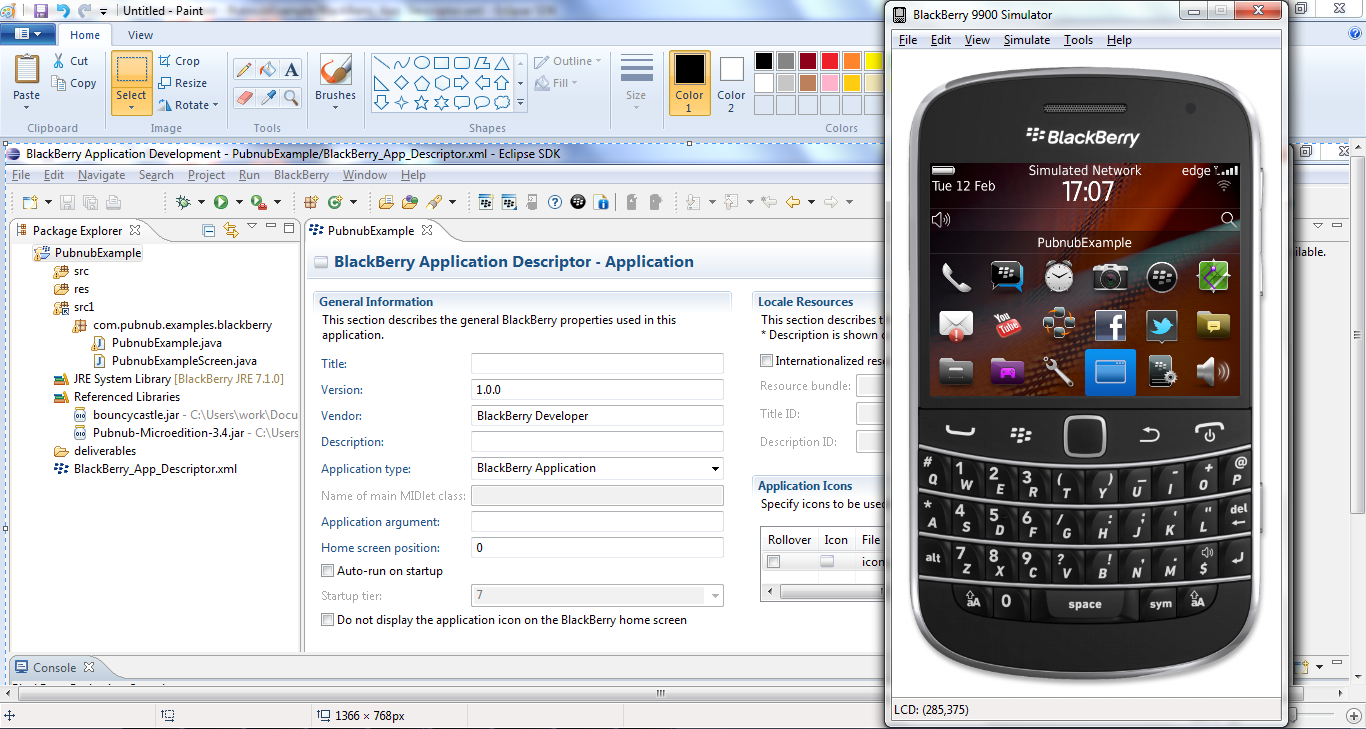Screen dimensions: 1366x729
Task: Click the space key on simulator keyboard
Action: [x=1084, y=604]
